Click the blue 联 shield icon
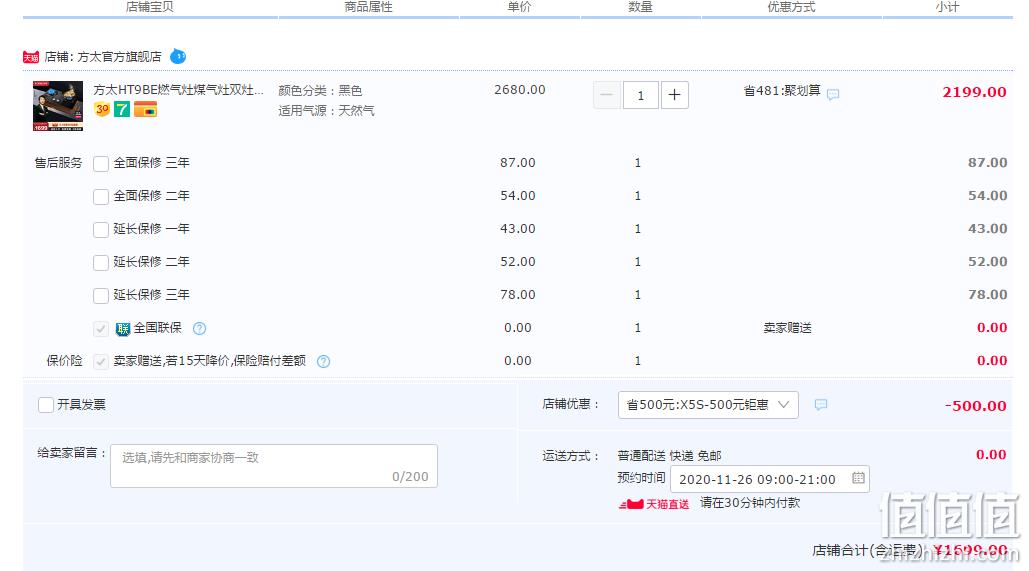 tap(123, 329)
